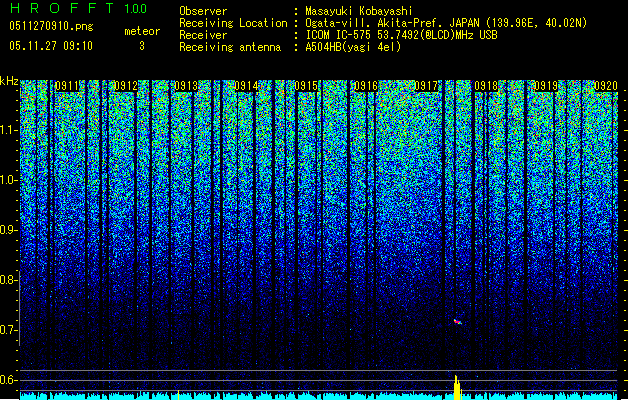The width and height of the screenshot is (629, 400).
Task: Select the ICOM IC-575 53.7492 MHz receiver text
Action: pos(401,35)
